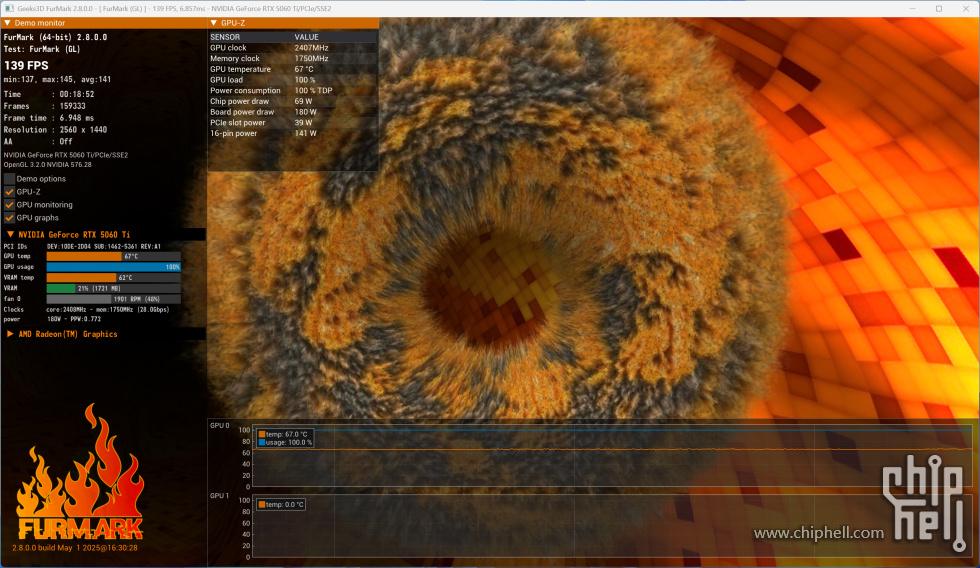This screenshot has width=980, height=568.
Task: Click the VRAM temp 62°C bar
Action: click(x=114, y=277)
